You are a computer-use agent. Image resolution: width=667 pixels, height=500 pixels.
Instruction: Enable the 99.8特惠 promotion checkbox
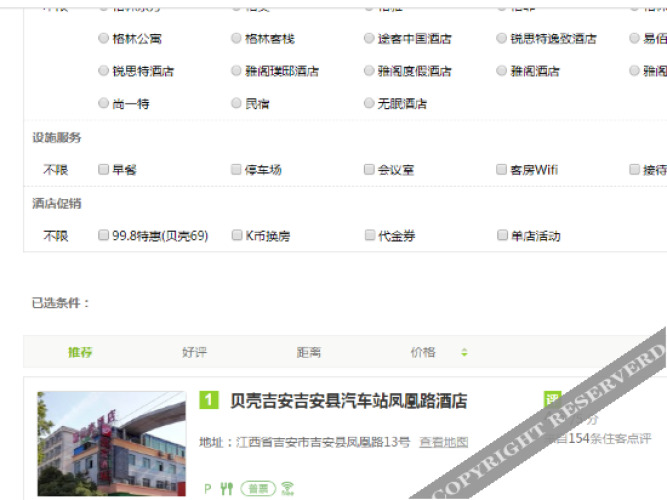[x=104, y=236]
